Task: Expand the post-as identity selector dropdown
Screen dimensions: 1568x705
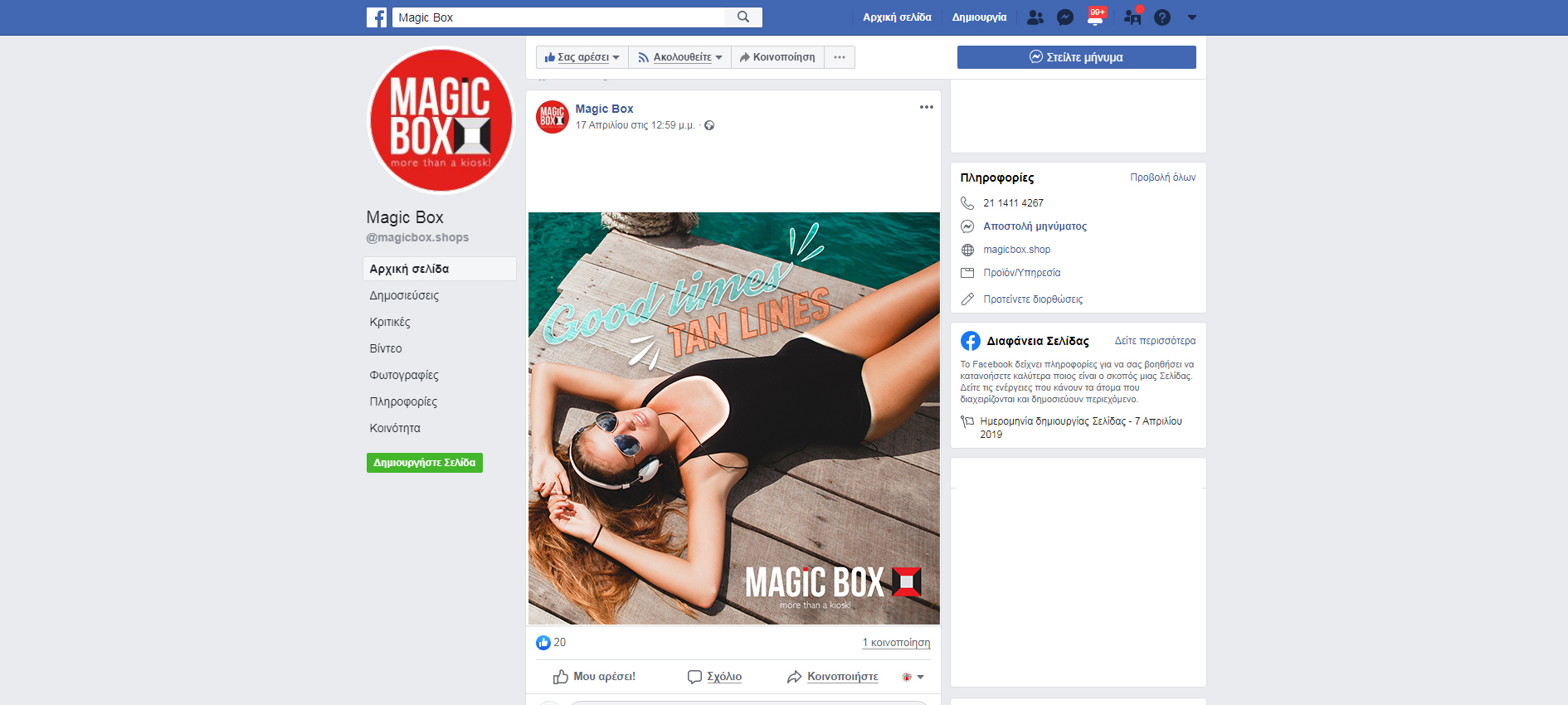Action: click(x=913, y=677)
